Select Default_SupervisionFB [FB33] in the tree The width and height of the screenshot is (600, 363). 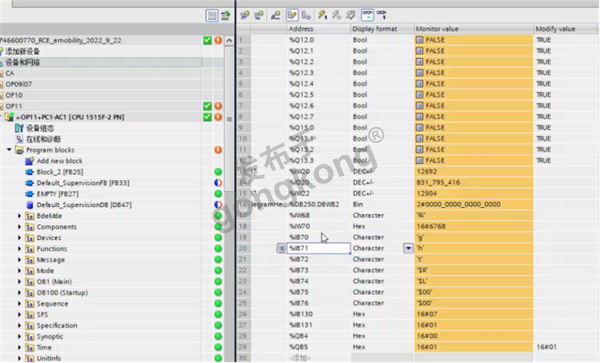pos(83,183)
